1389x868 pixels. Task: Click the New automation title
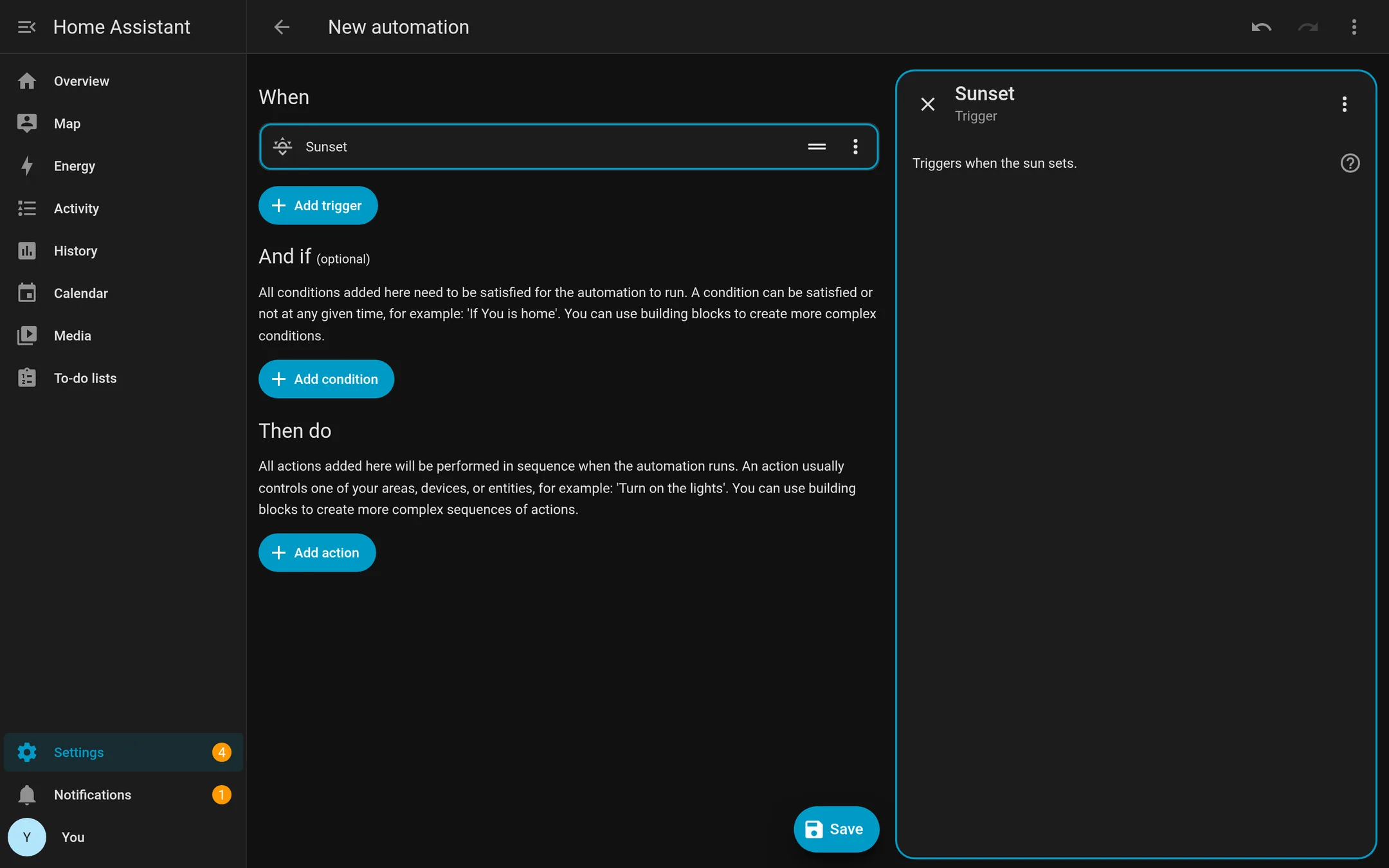399,27
